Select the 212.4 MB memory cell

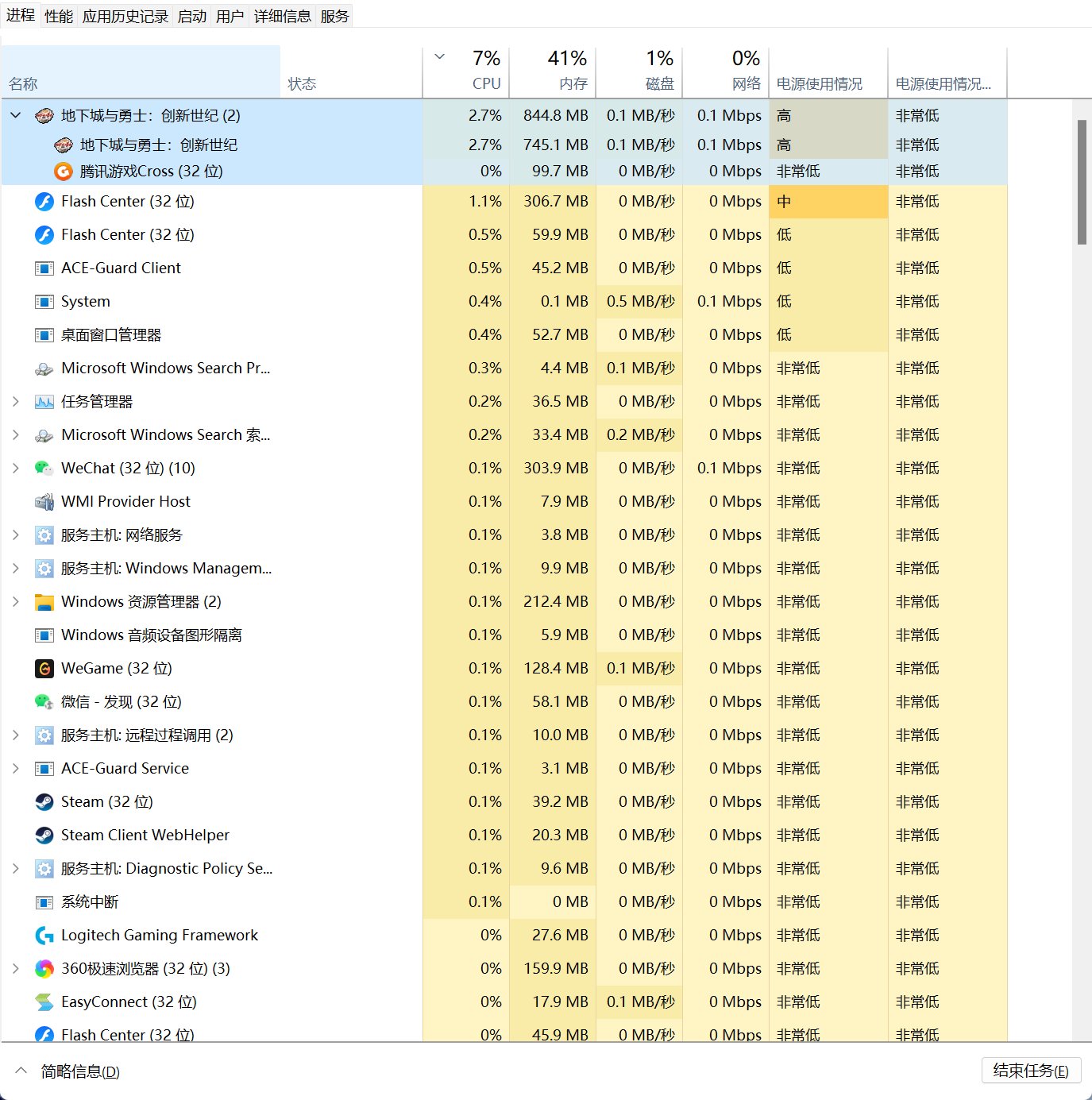pyautogui.click(x=553, y=602)
